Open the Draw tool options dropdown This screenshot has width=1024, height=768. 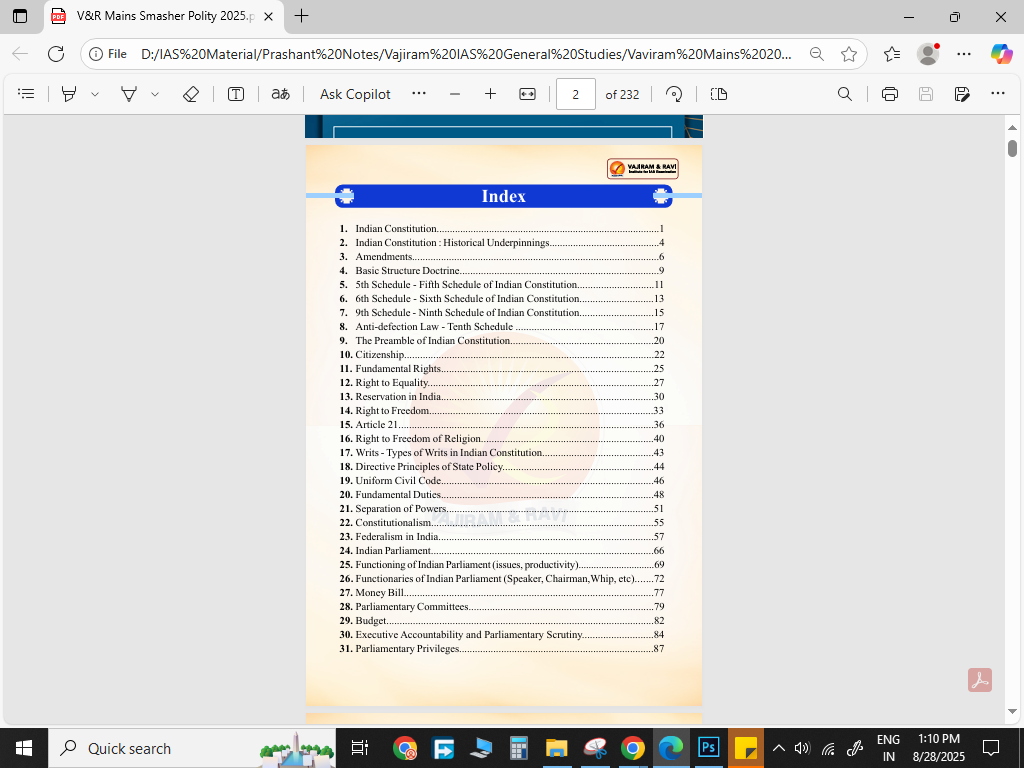coord(155,94)
